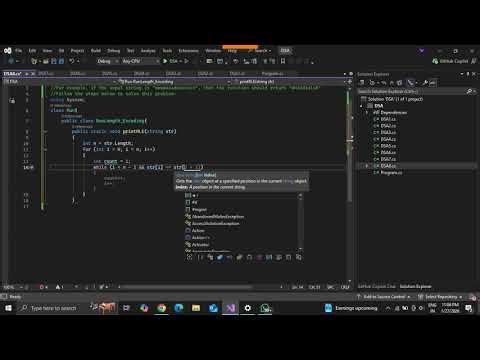Select DSA4.cs in Solution Explorer
The height and width of the screenshot is (360, 480).
click(388, 139)
